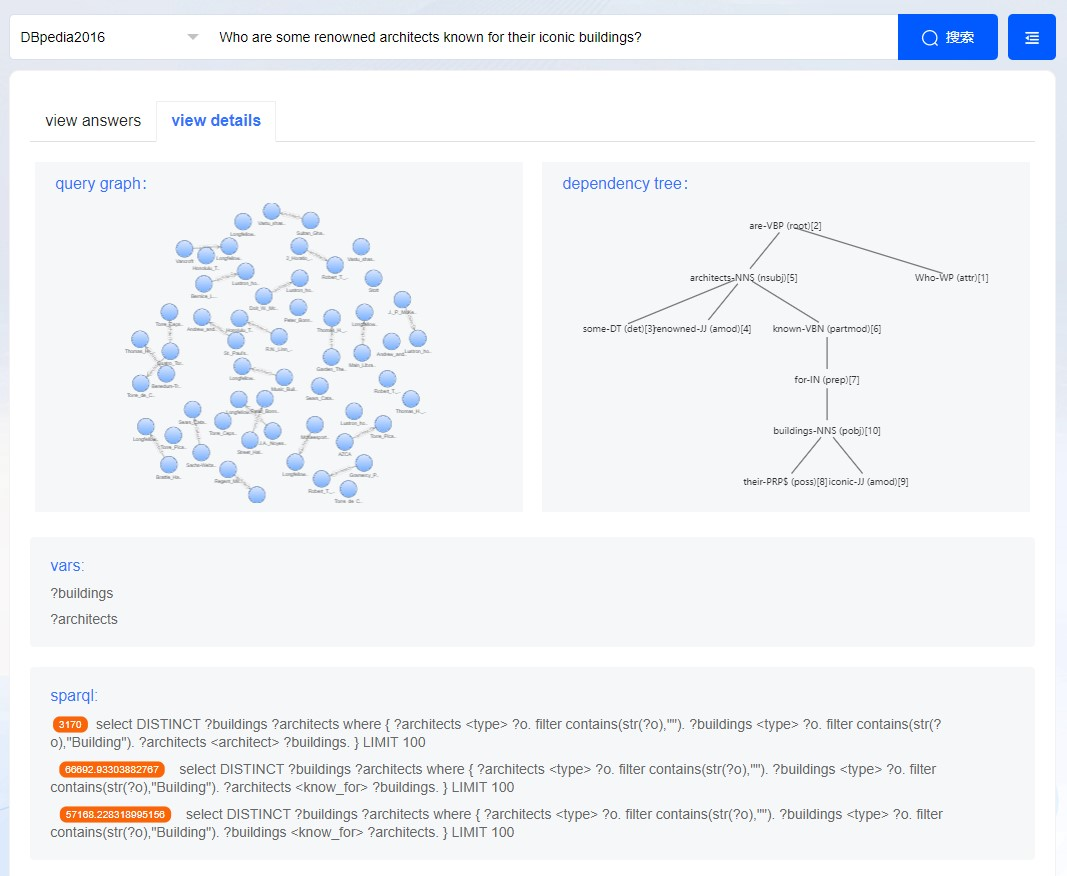Click the Garden_The node circle
The image size is (1067, 876).
point(331,357)
